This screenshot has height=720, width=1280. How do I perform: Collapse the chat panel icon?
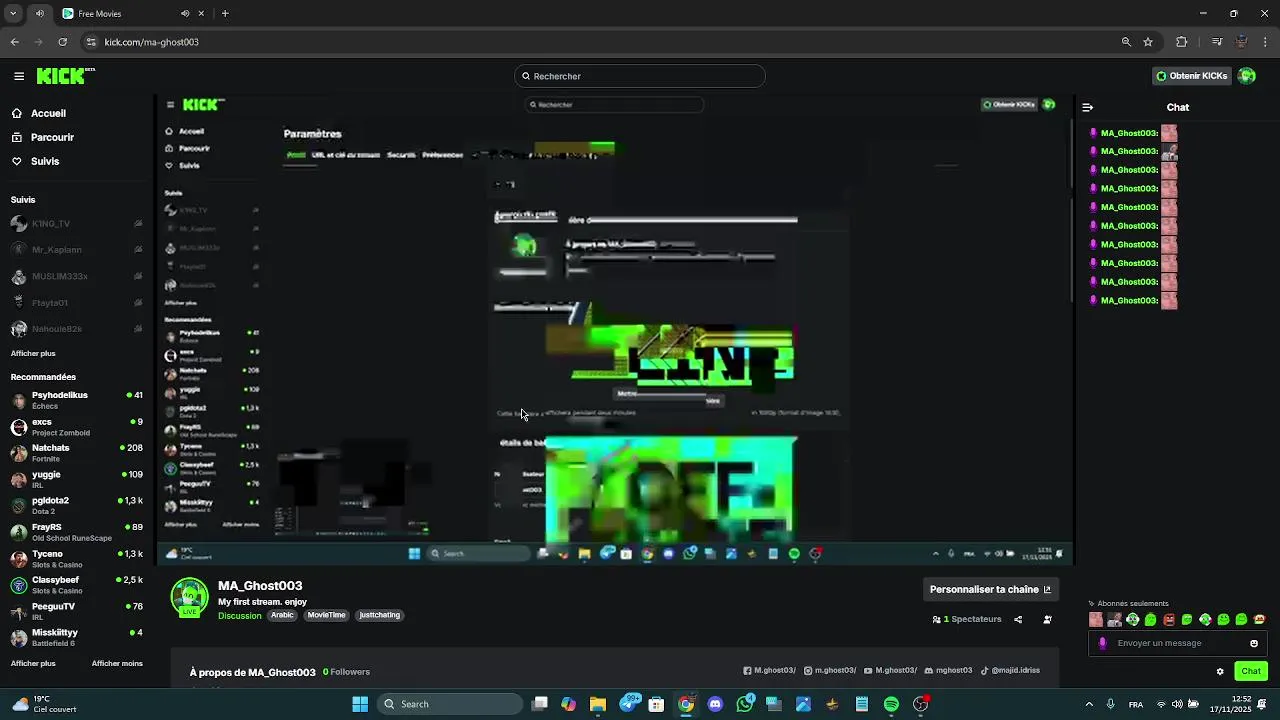pos(1088,107)
